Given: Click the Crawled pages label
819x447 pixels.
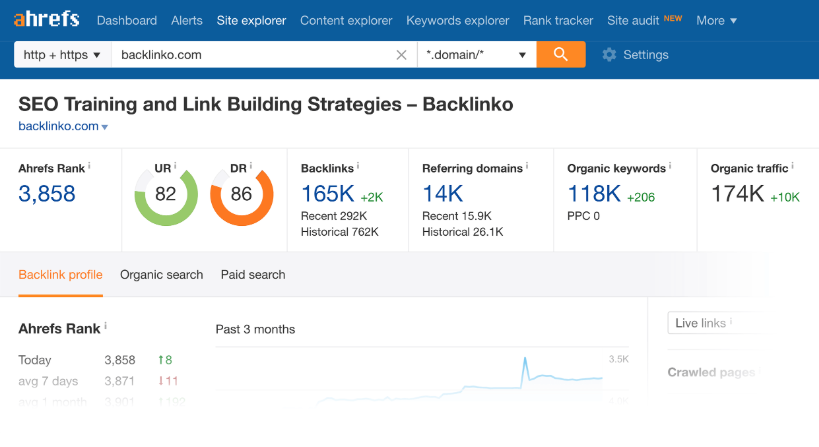Looking at the screenshot, I should click(x=711, y=372).
